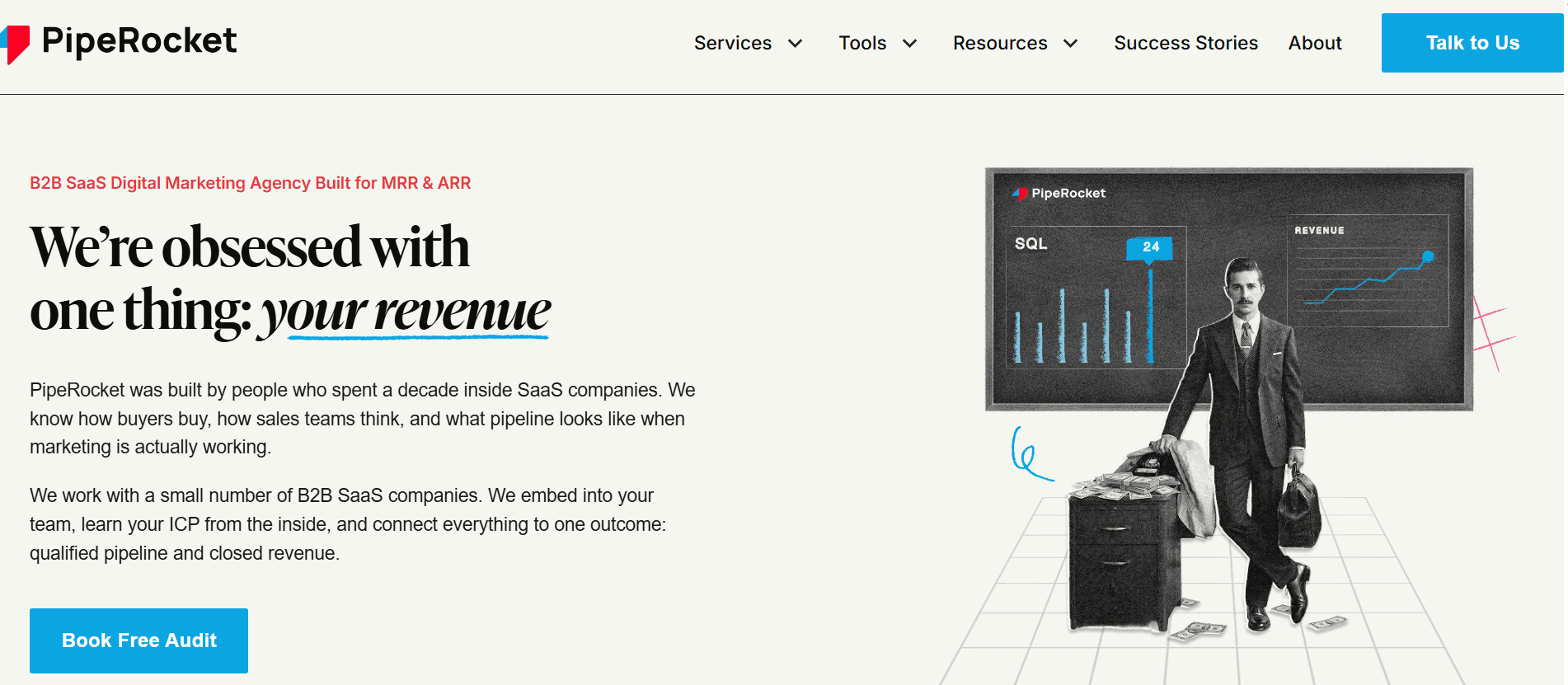1568x685 pixels.
Task: Click the SQL bar chart panel
Action: (1096, 297)
